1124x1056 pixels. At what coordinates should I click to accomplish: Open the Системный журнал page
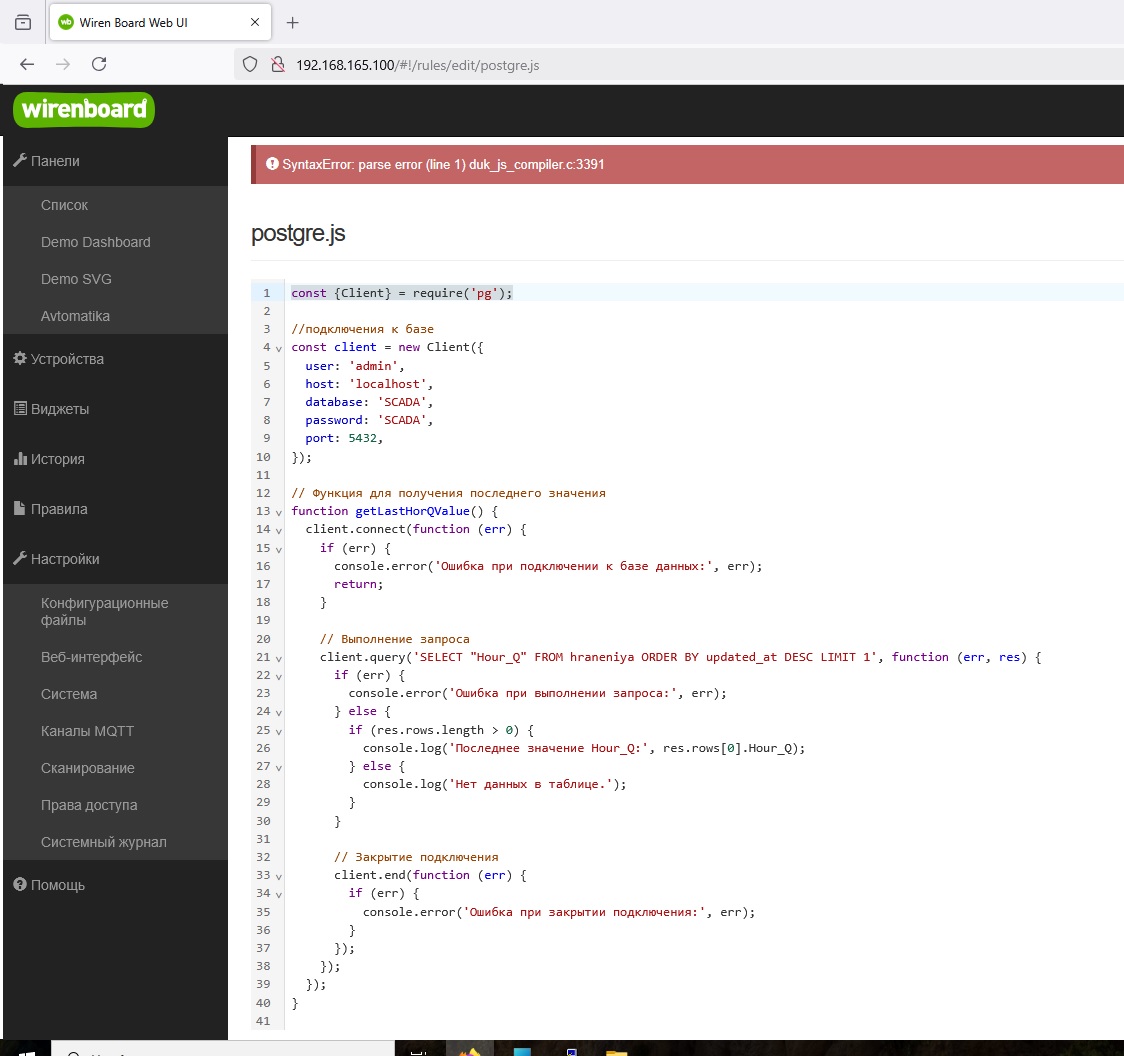(104, 842)
